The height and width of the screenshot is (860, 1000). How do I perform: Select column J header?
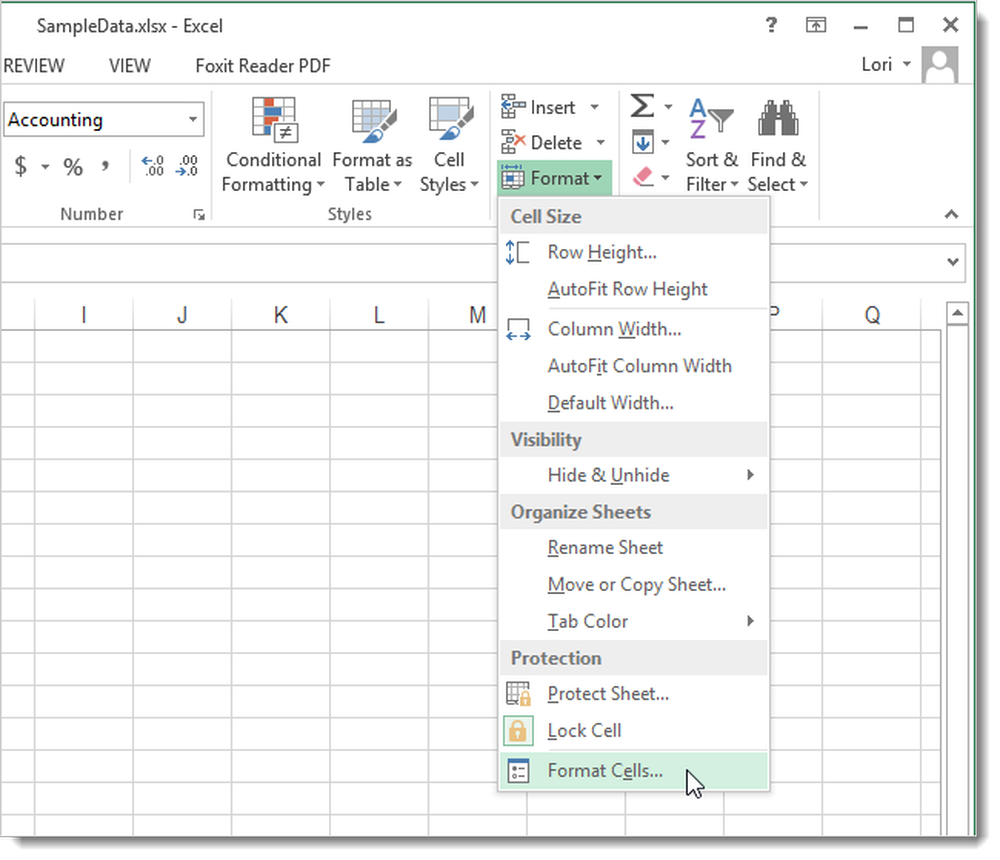tap(182, 315)
